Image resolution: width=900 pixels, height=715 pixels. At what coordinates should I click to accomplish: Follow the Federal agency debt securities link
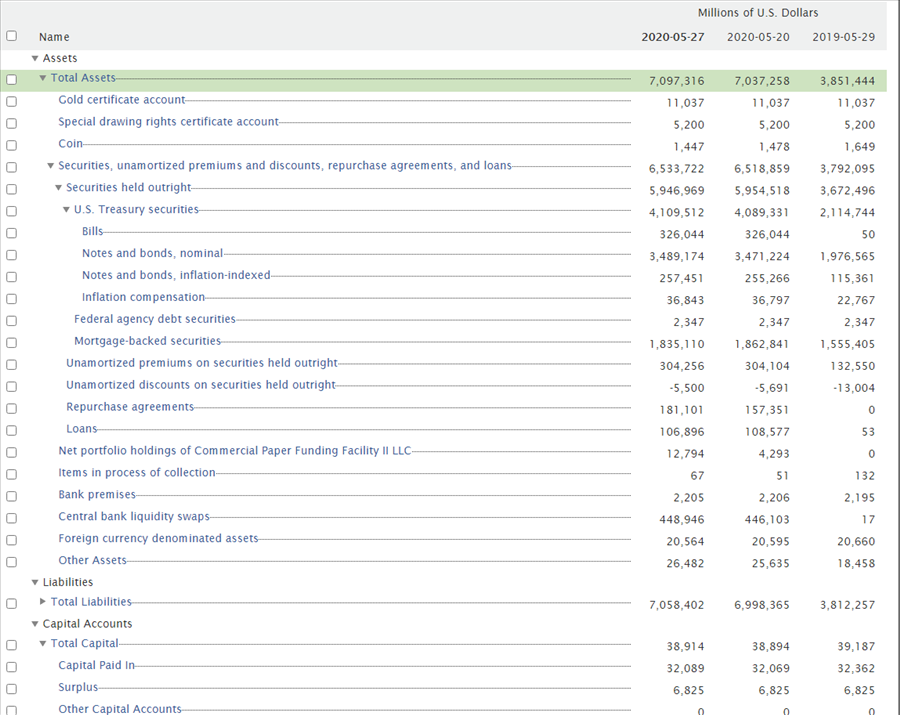[x=154, y=319]
